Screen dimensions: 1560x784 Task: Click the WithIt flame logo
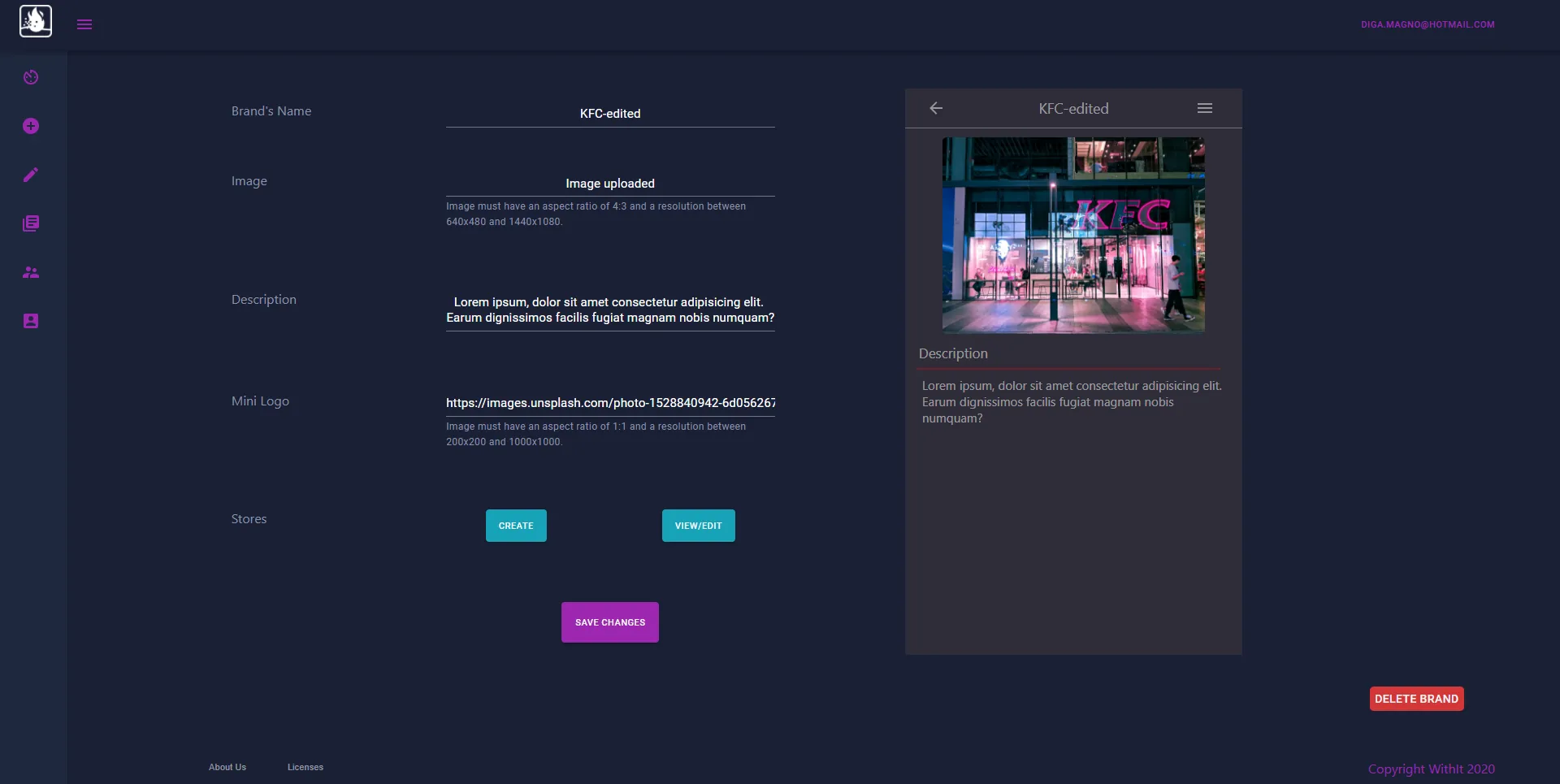36,21
